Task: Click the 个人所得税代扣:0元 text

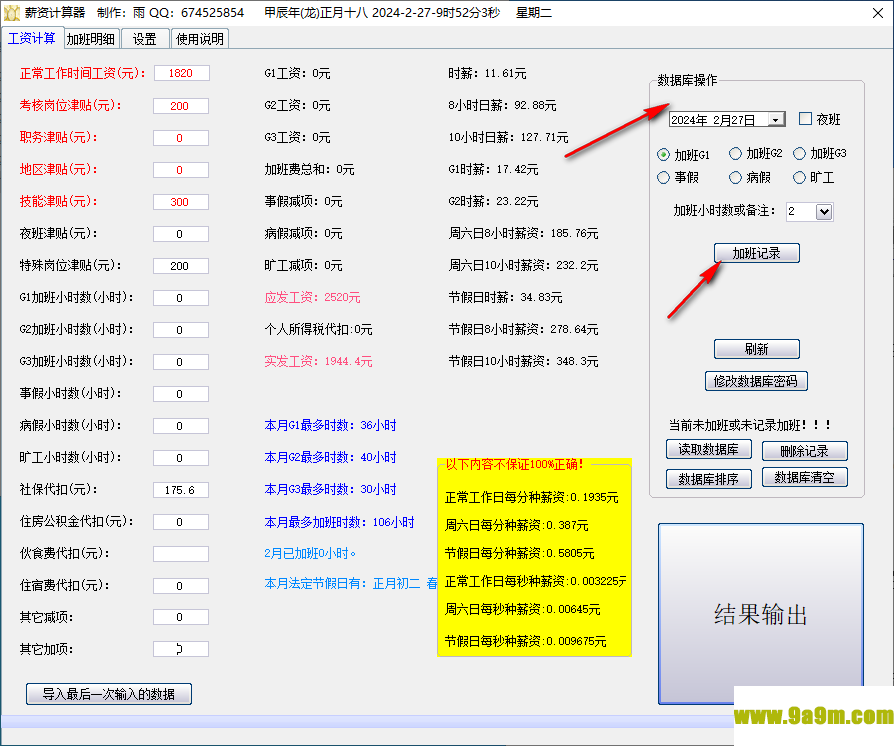Action: coord(318,329)
